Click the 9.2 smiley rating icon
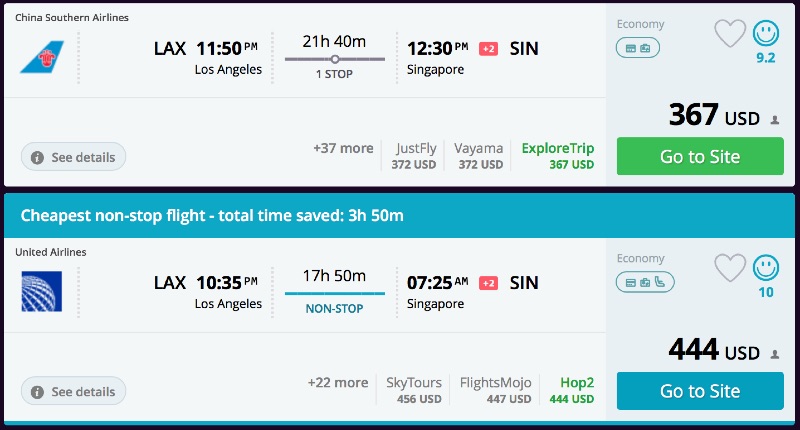This screenshot has height=430, width=800. coord(765,34)
